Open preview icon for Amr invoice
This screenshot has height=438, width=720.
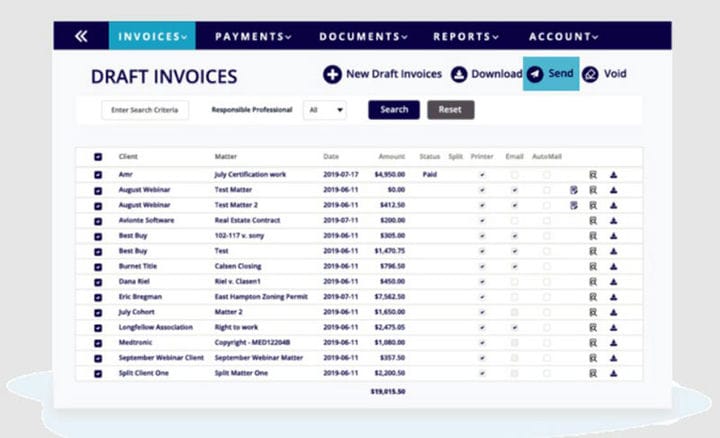[x=593, y=175]
